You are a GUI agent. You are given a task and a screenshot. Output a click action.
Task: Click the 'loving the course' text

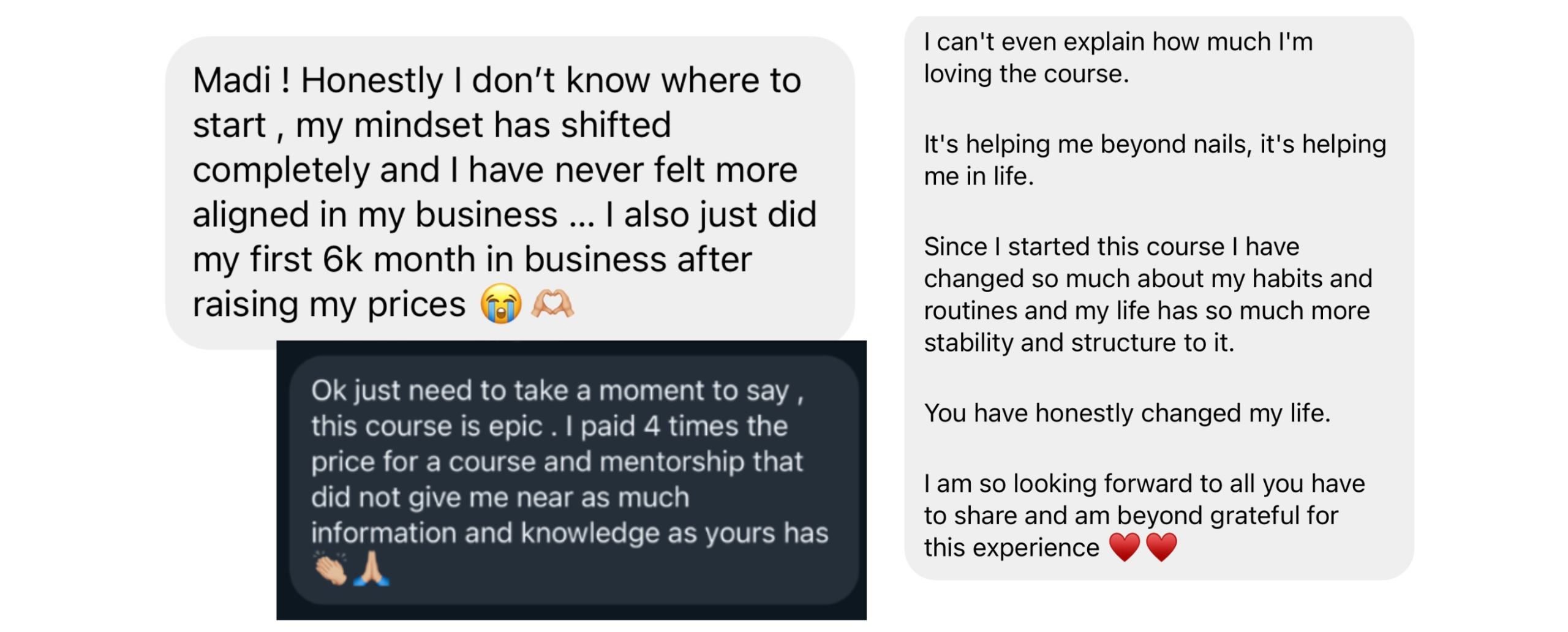(1026, 73)
